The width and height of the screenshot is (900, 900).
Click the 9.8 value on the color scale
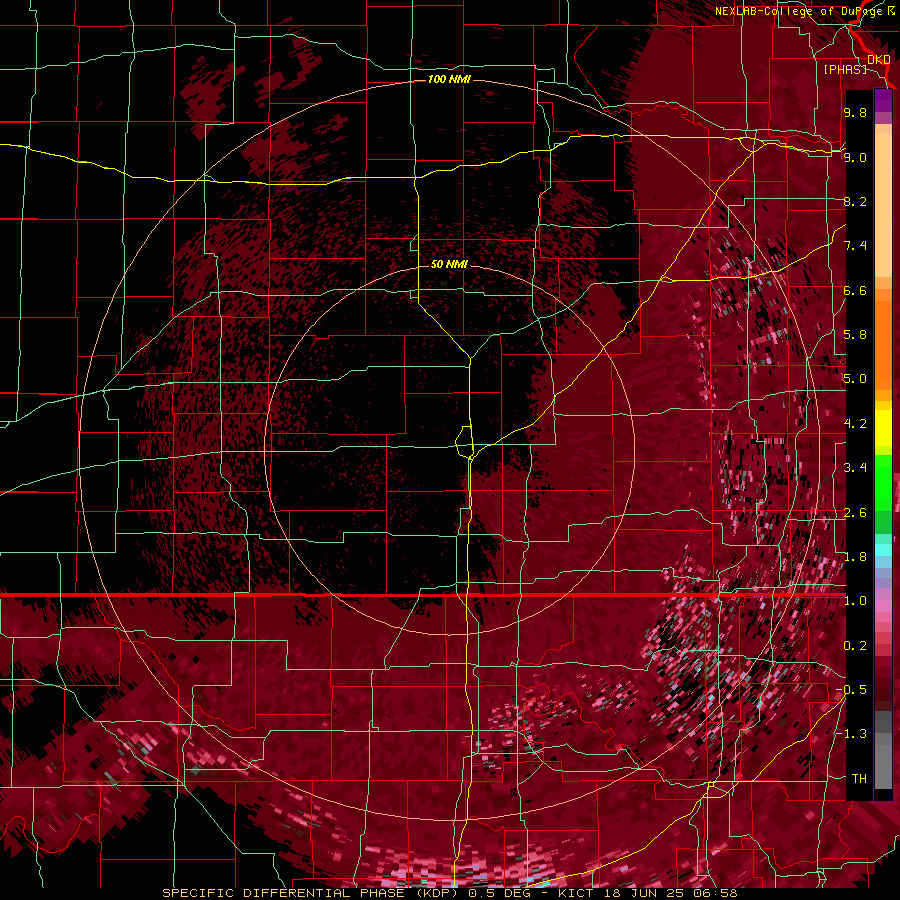855,112
